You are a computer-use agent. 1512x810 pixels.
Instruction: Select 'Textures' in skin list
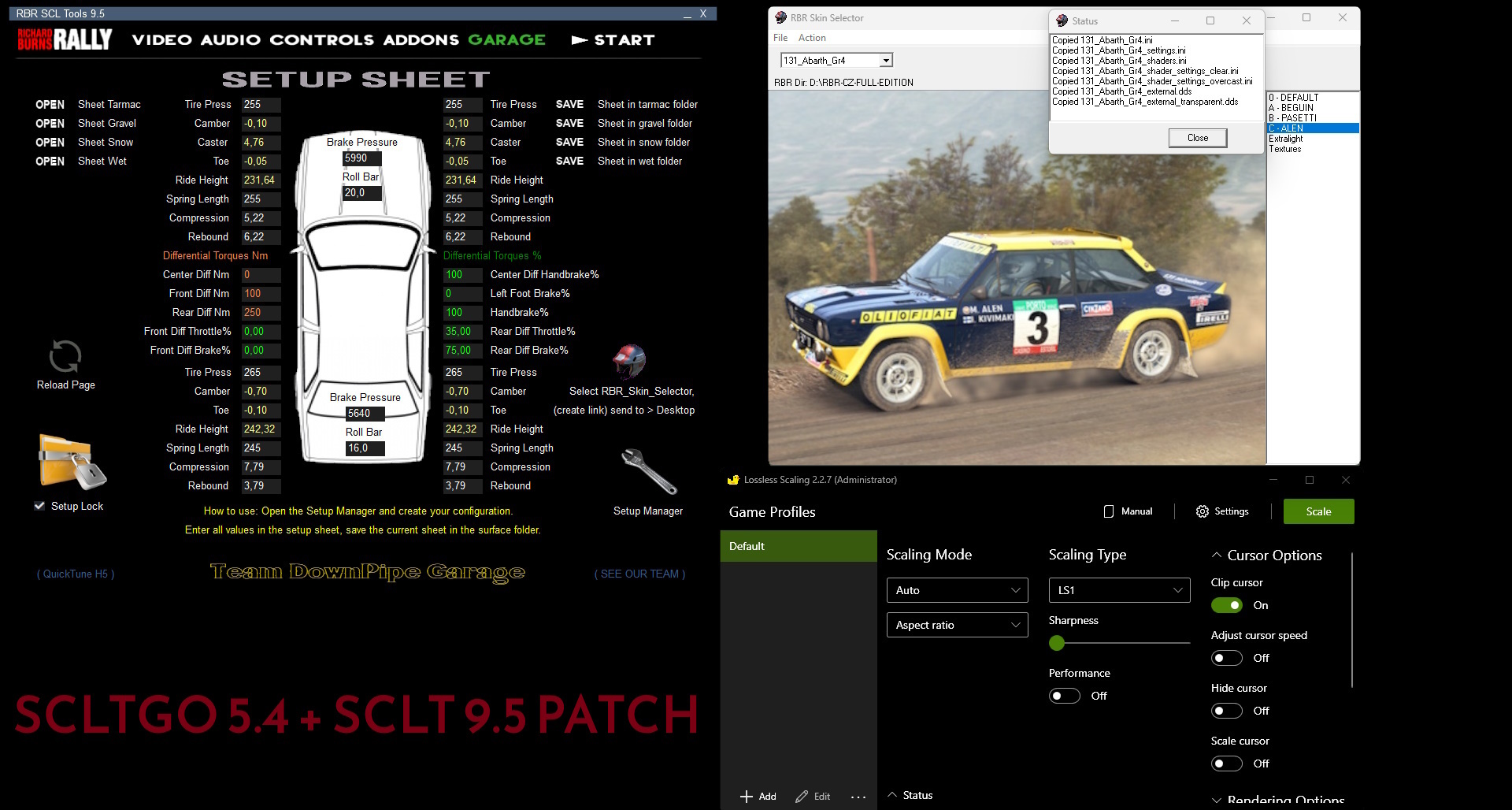[1313, 149]
